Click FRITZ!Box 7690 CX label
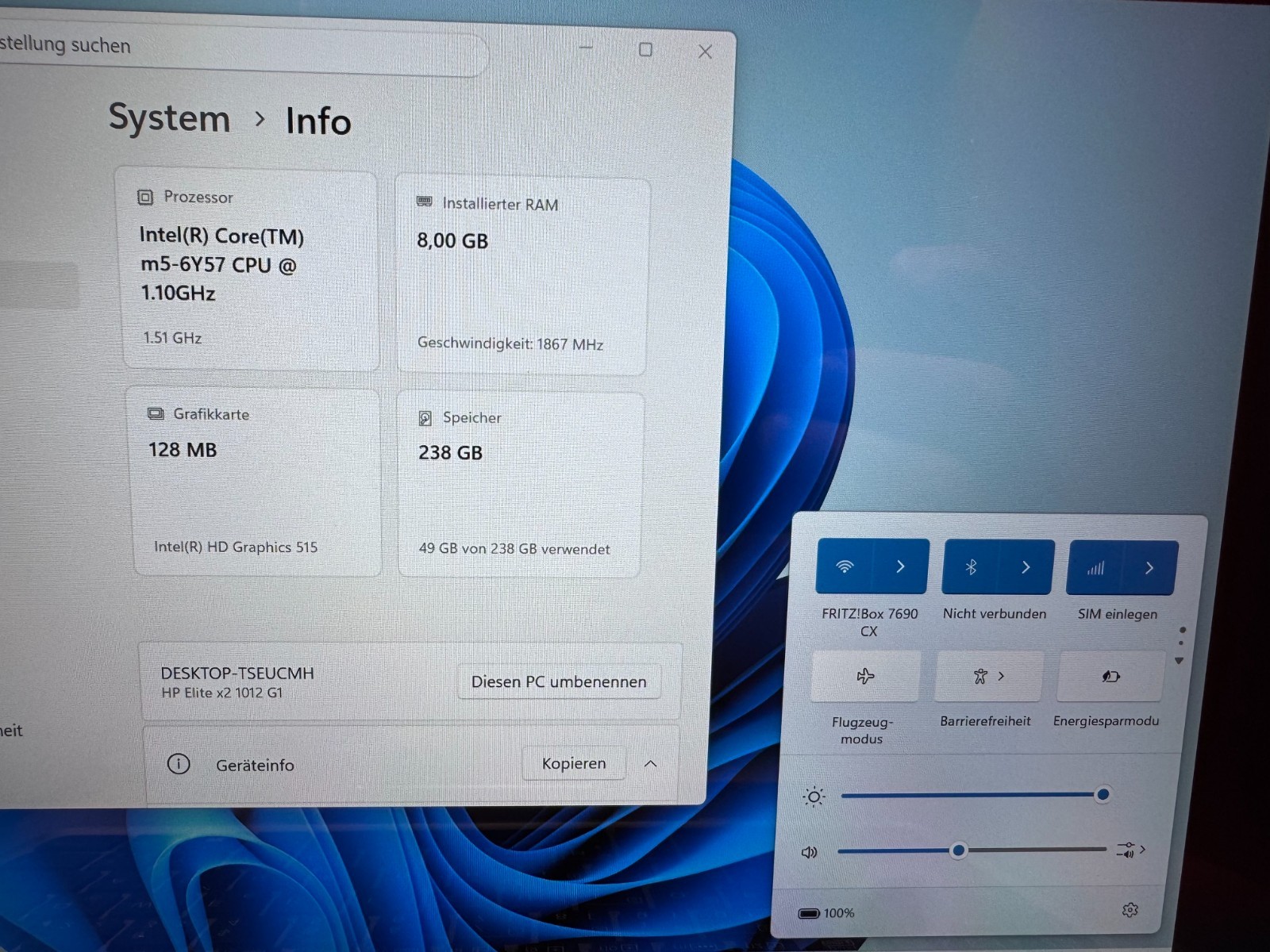The image size is (1270, 952). [870, 622]
